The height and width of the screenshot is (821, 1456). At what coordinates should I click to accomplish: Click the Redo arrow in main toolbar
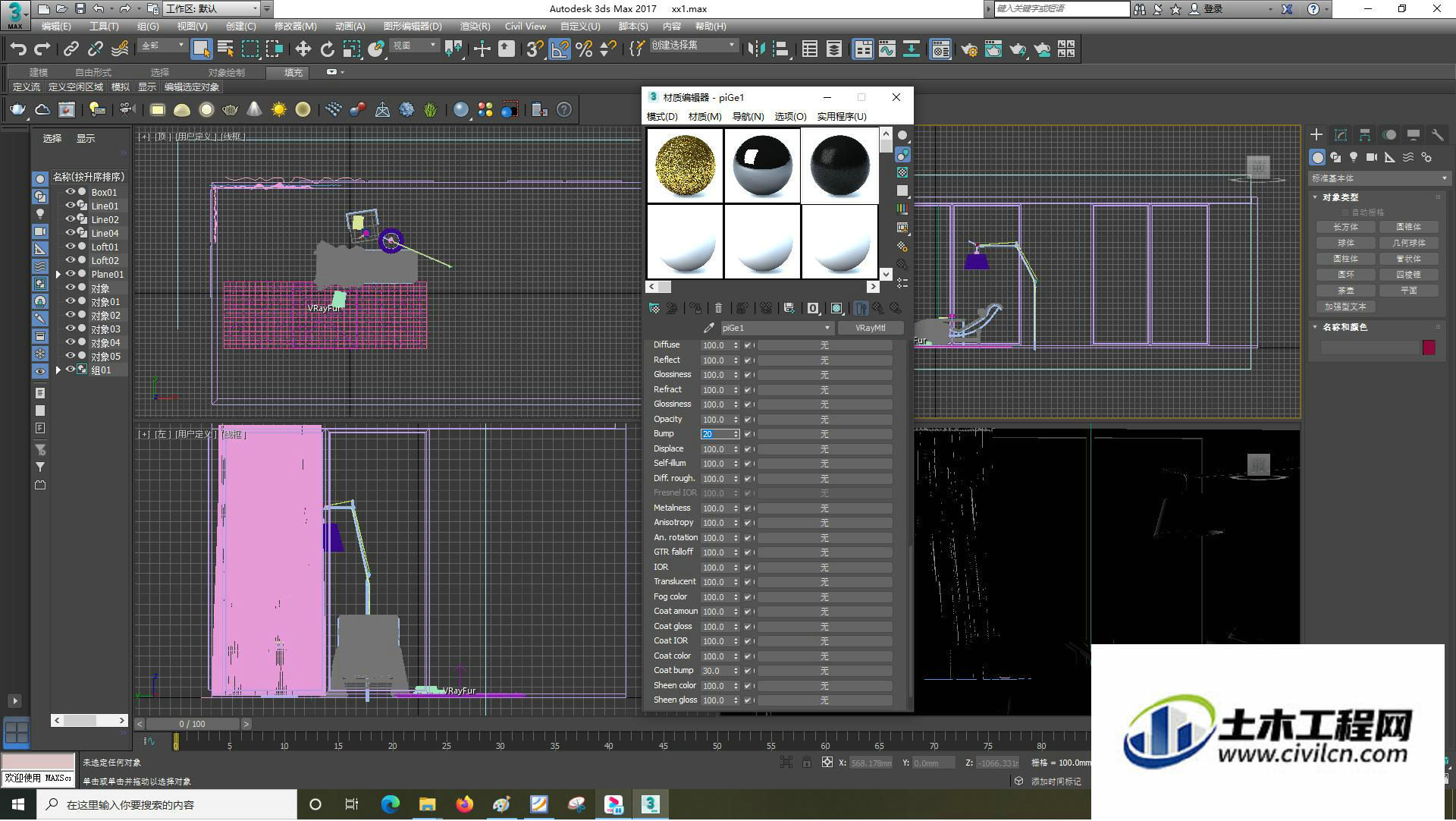click(42, 49)
